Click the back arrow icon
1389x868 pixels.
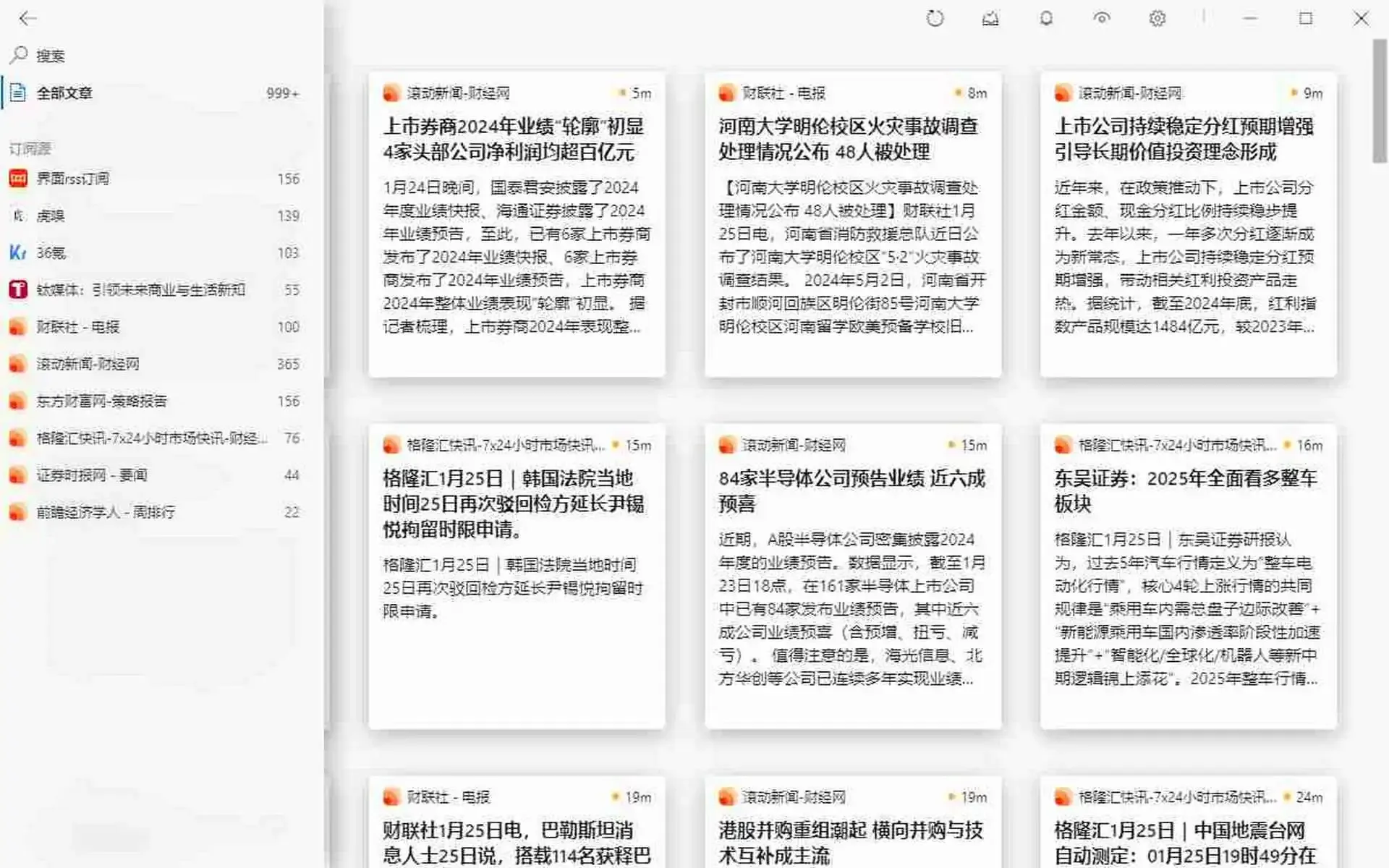click(27, 19)
